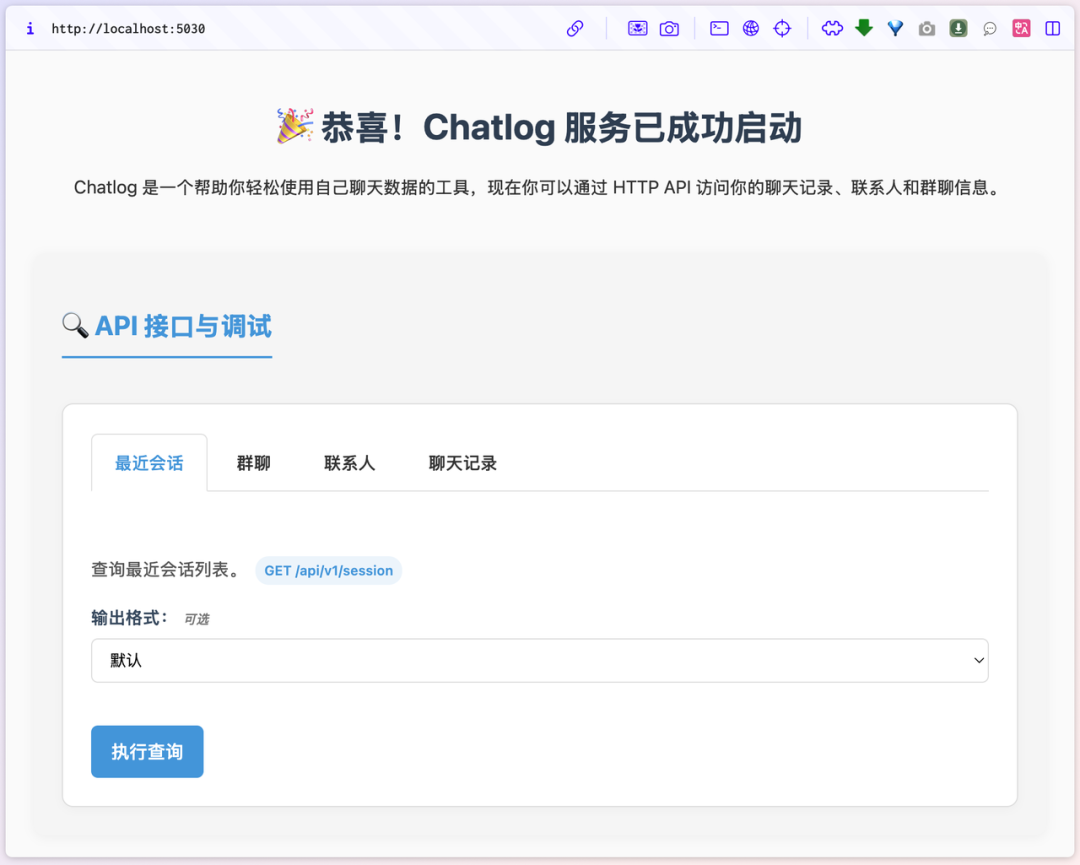Click the 执行查询 button
This screenshot has width=1080, height=865.
point(147,751)
